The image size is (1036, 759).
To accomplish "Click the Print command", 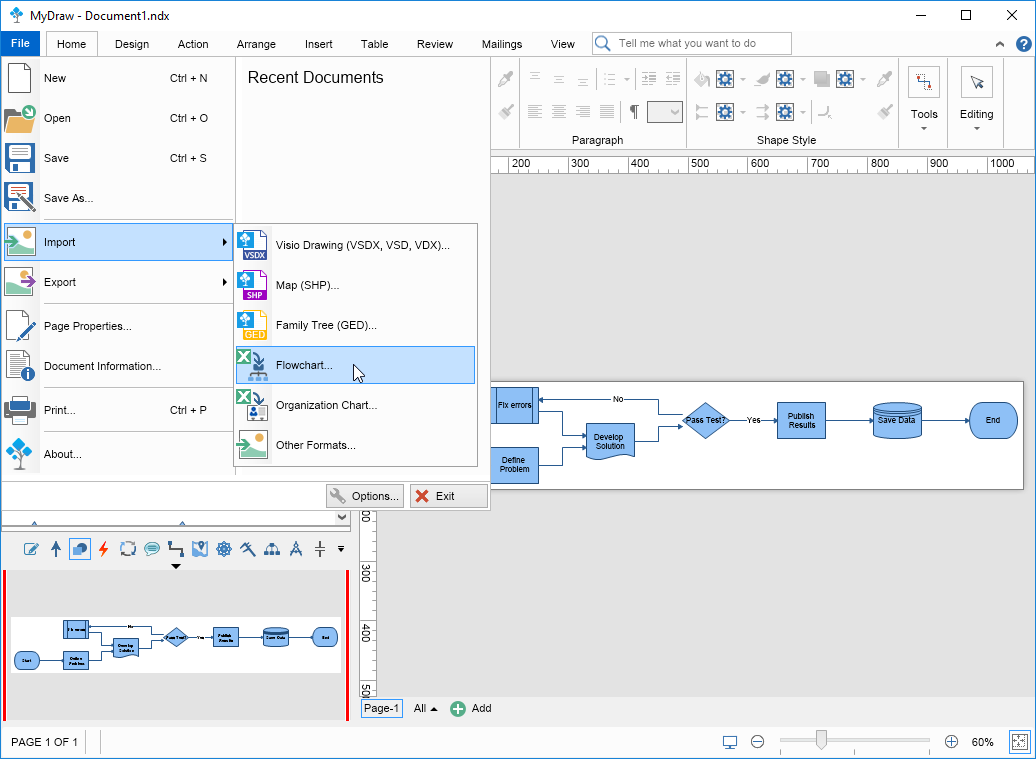I will (x=118, y=410).
